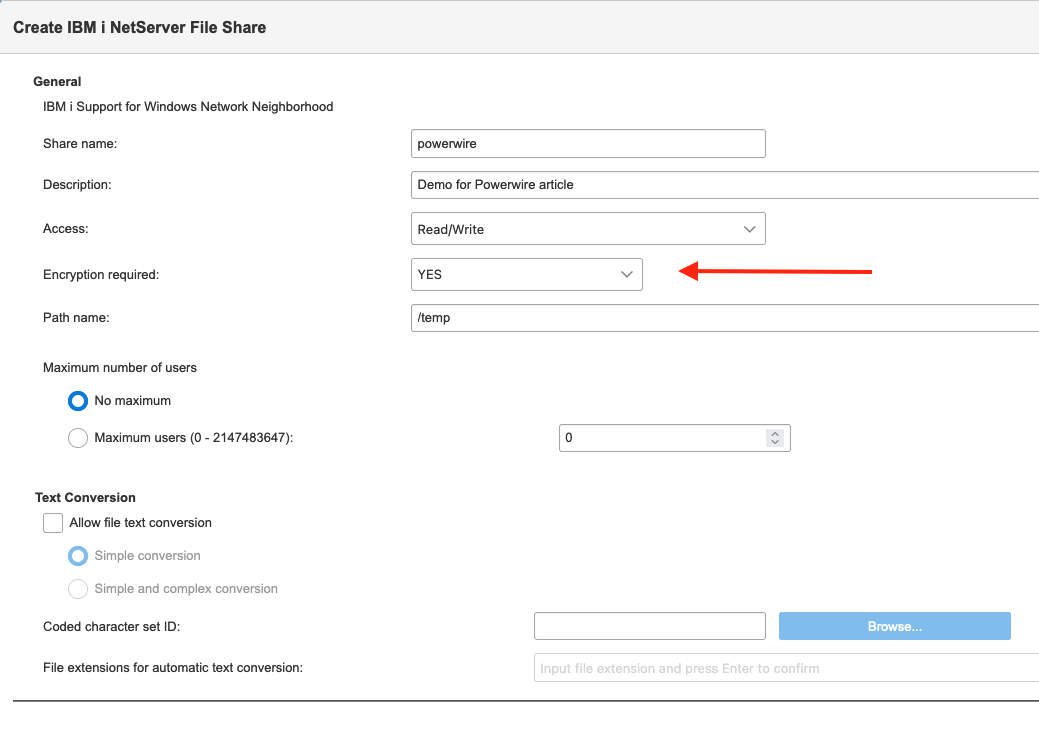Screen dimensions: 1039x751
Task: Click the Share name text field
Action: [588, 144]
